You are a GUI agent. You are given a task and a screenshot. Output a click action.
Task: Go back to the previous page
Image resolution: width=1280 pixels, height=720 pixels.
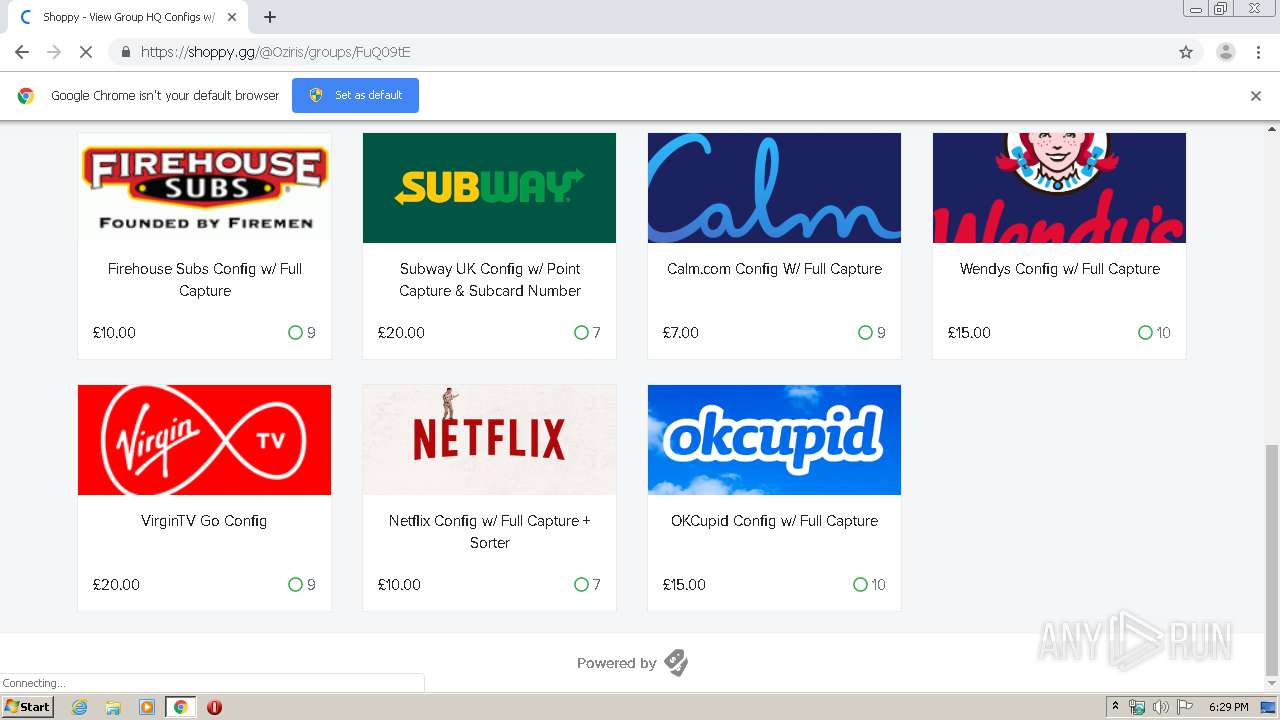pyautogui.click(x=22, y=52)
